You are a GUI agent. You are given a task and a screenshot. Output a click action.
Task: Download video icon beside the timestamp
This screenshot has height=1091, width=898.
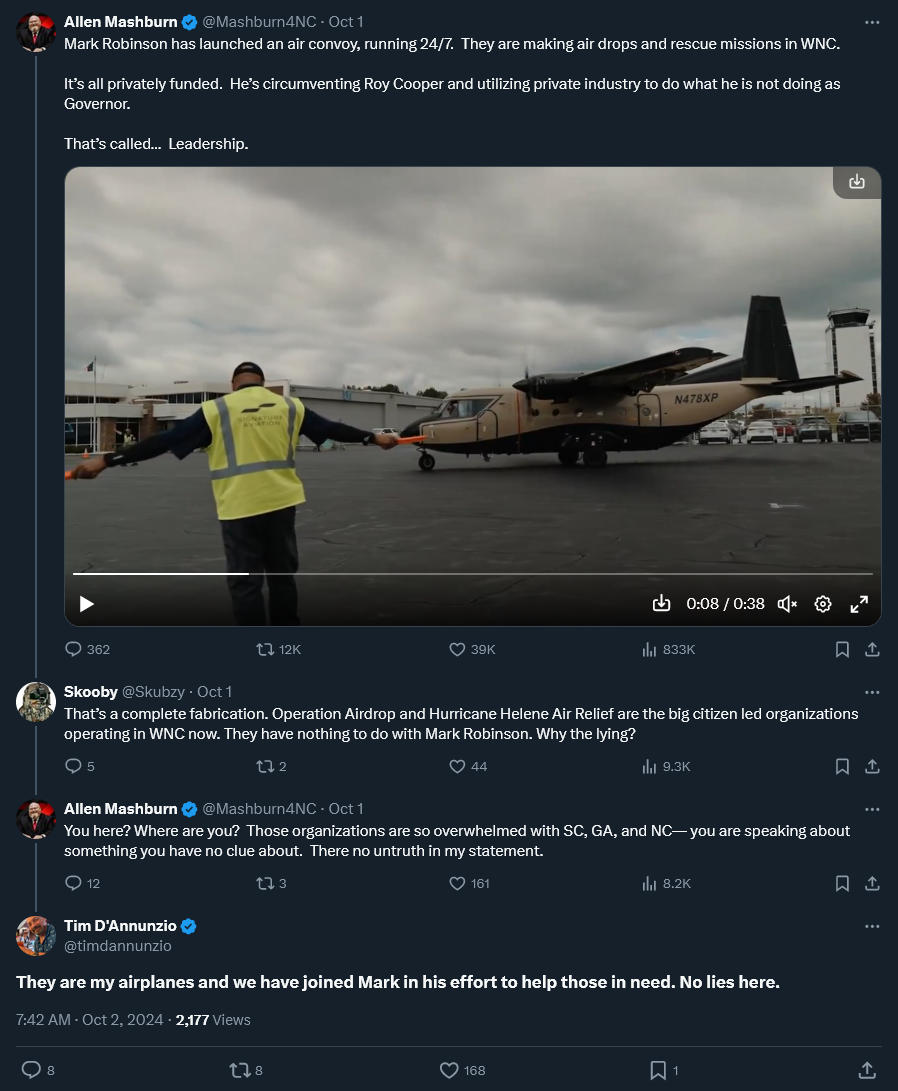click(662, 603)
